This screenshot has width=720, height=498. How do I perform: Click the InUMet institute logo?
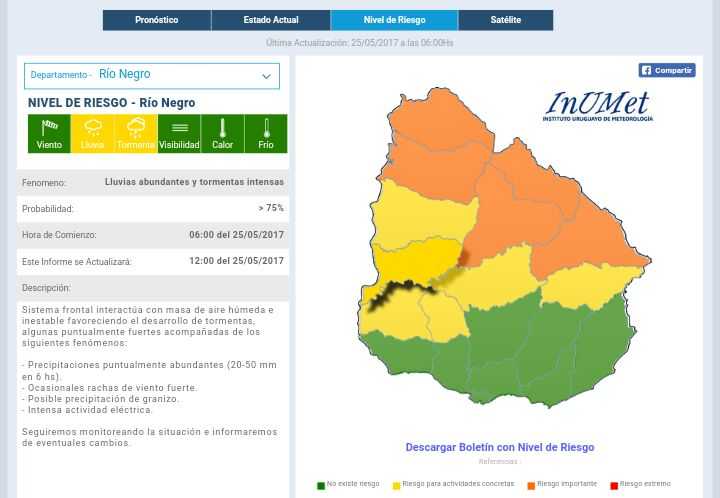(x=597, y=106)
